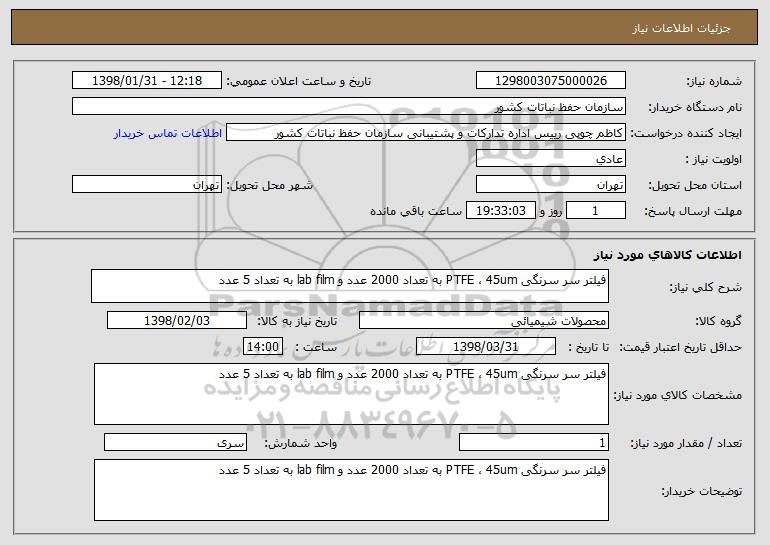
Task: Click the label شهر محل تحویل
Action: (269, 186)
